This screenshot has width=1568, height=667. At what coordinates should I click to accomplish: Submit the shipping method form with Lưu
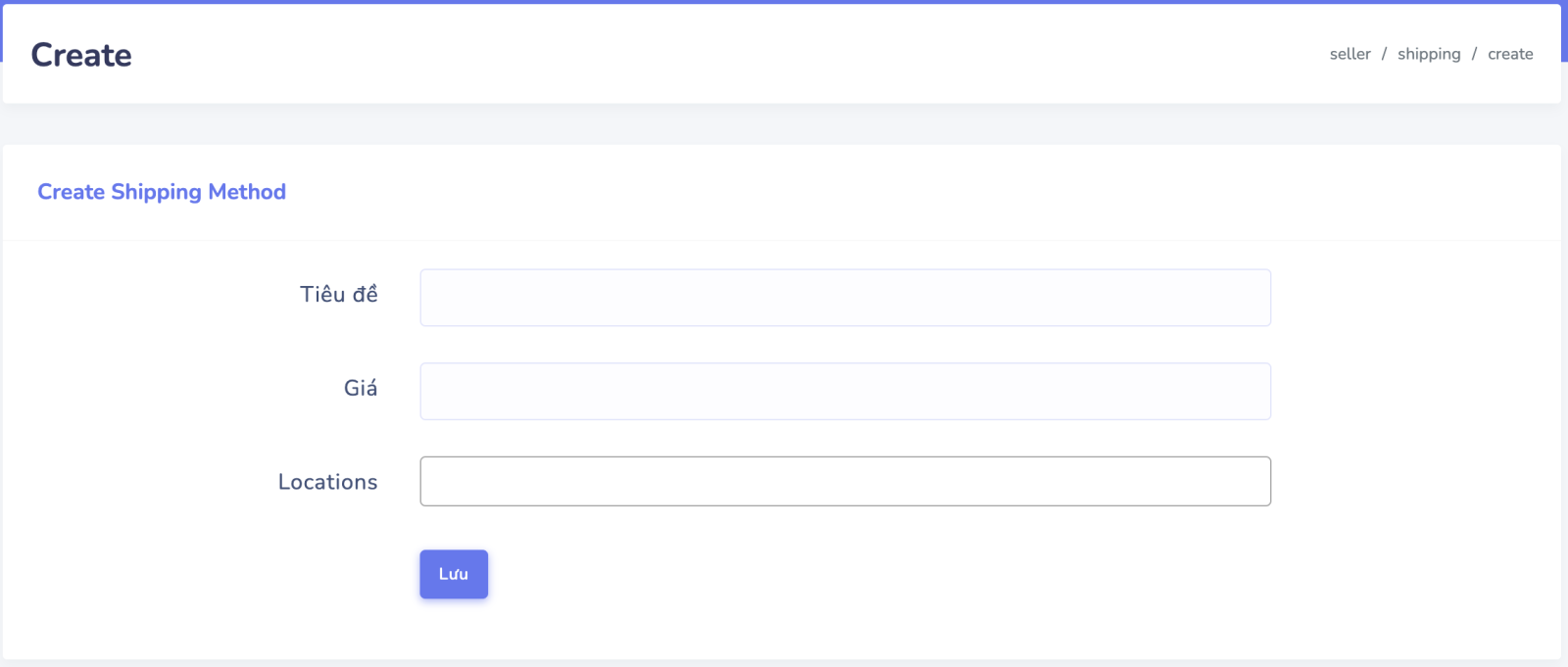click(454, 574)
